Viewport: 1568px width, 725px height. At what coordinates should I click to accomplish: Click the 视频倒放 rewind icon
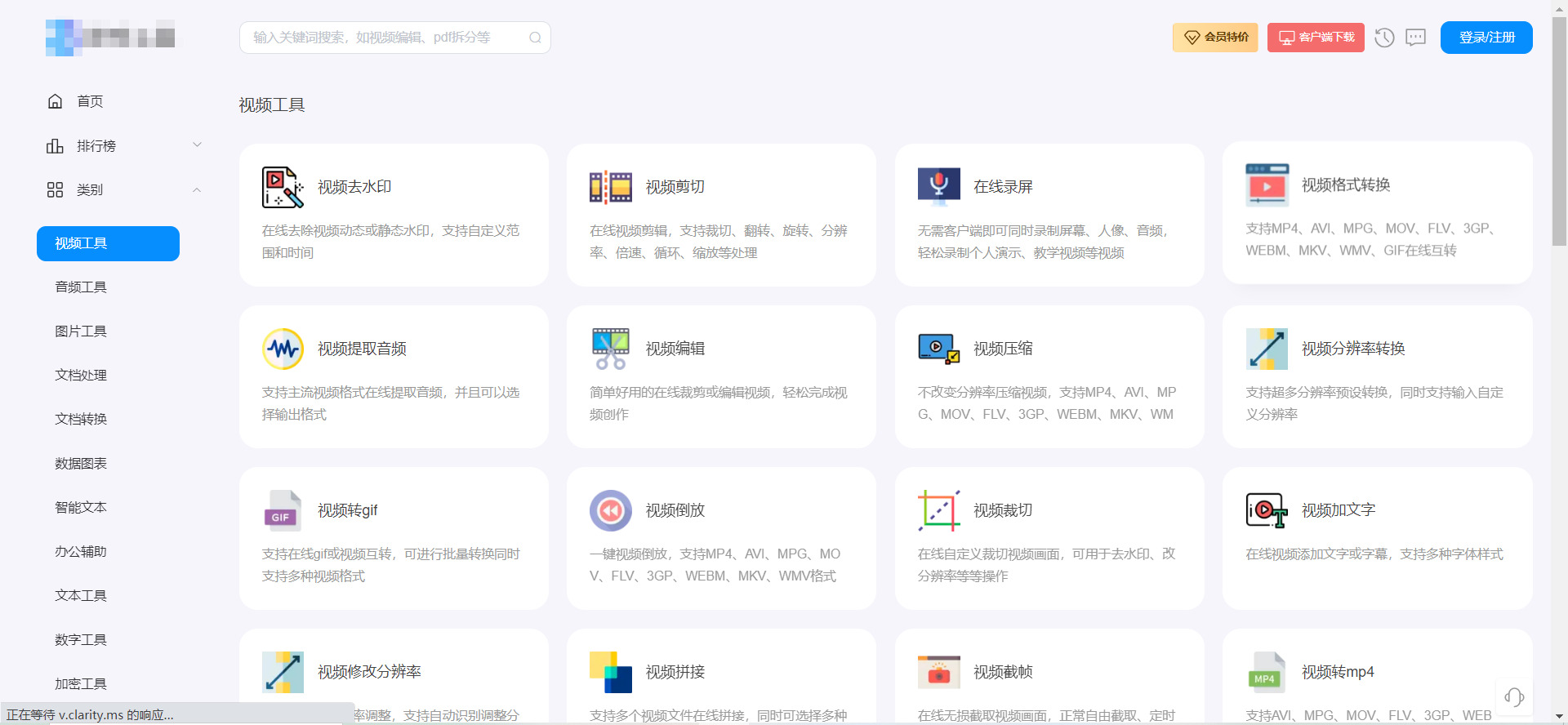pos(611,510)
